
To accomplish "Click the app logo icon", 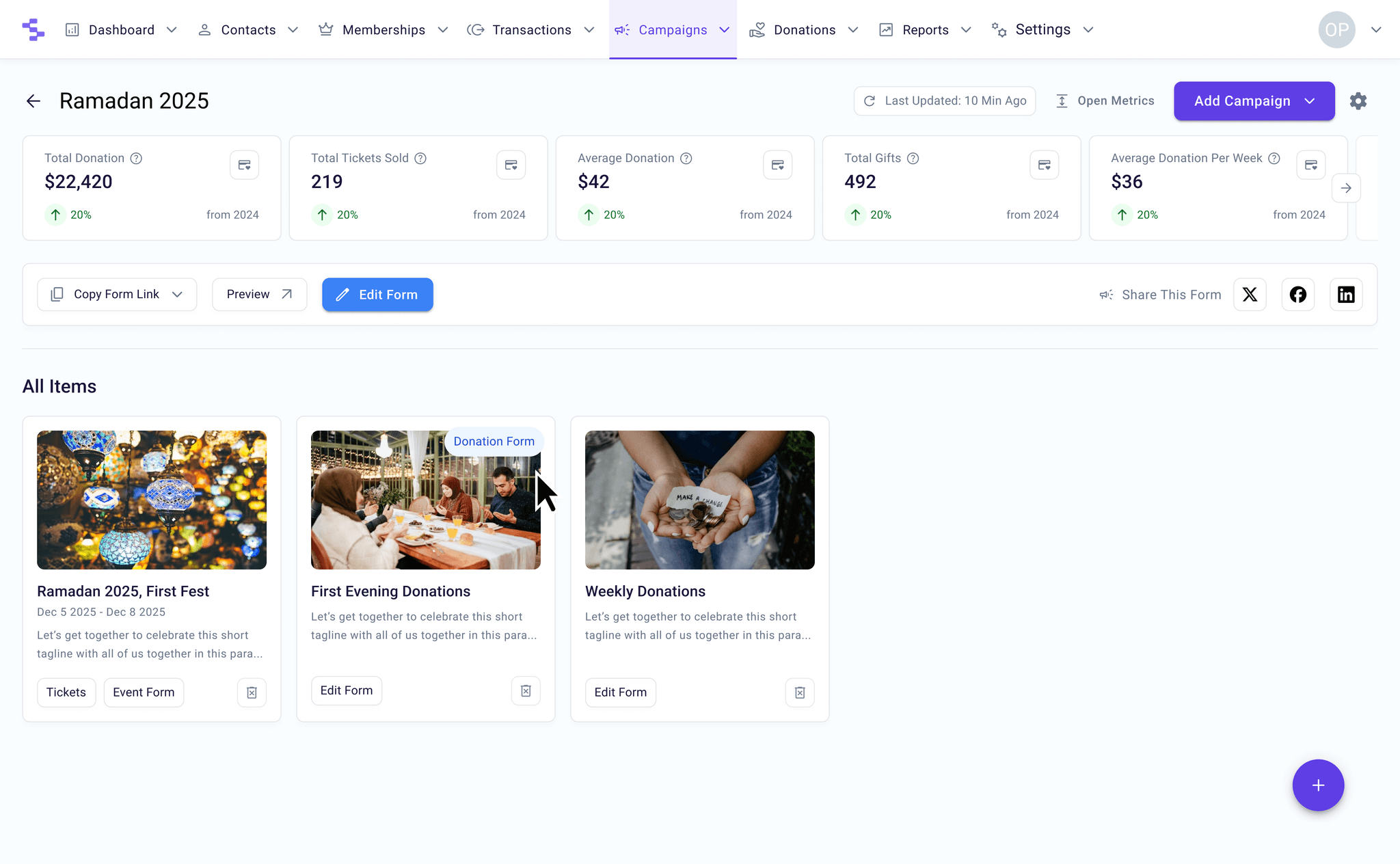I will click(x=33, y=29).
